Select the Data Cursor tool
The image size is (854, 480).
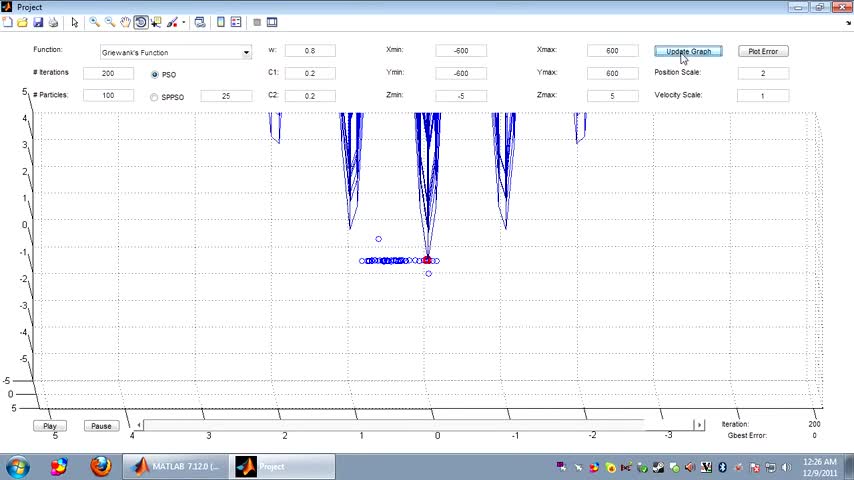(156, 22)
